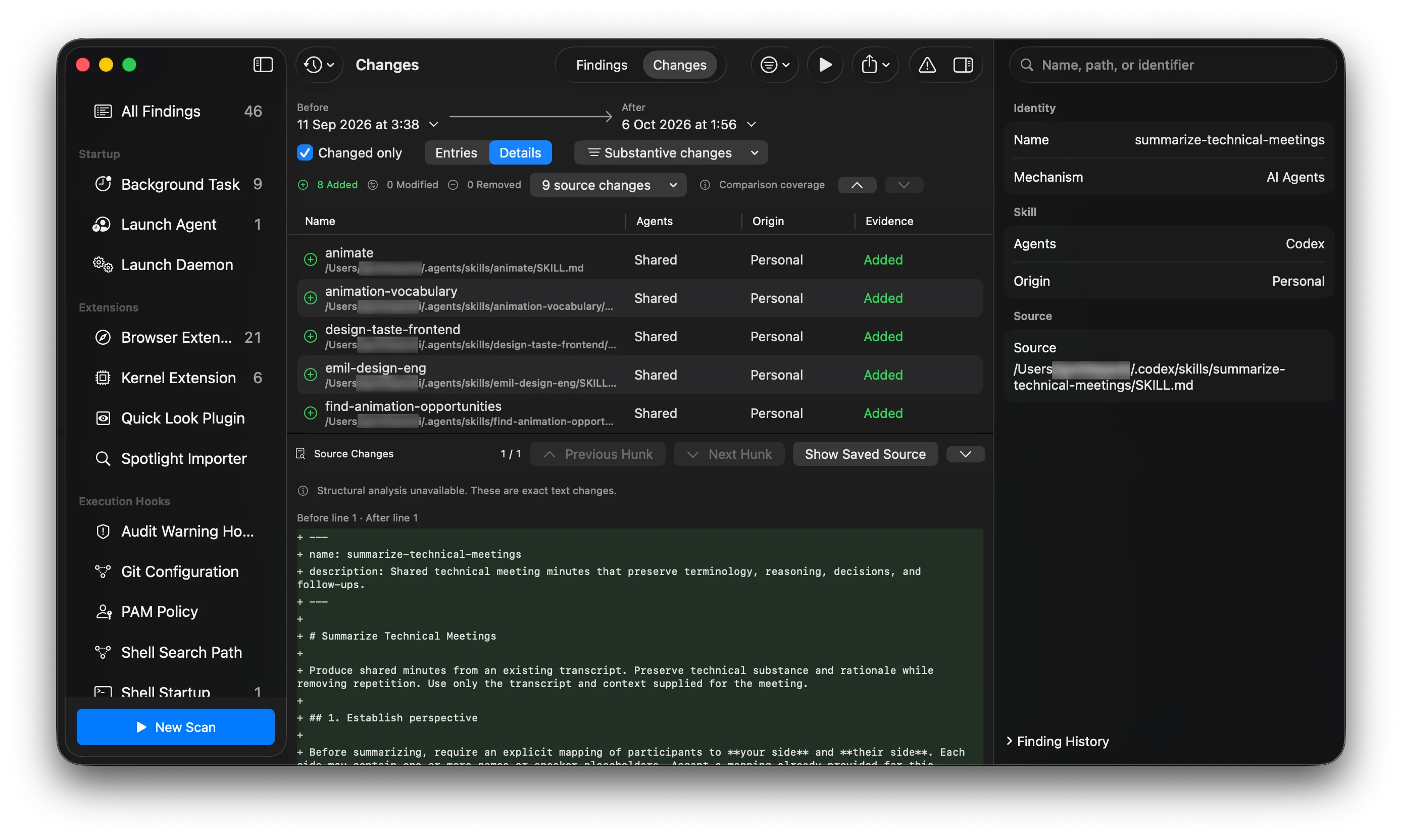The width and height of the screenshot is (1402, 840).
Task: Switch to the Entries view
Action: (x=456, y=152)
